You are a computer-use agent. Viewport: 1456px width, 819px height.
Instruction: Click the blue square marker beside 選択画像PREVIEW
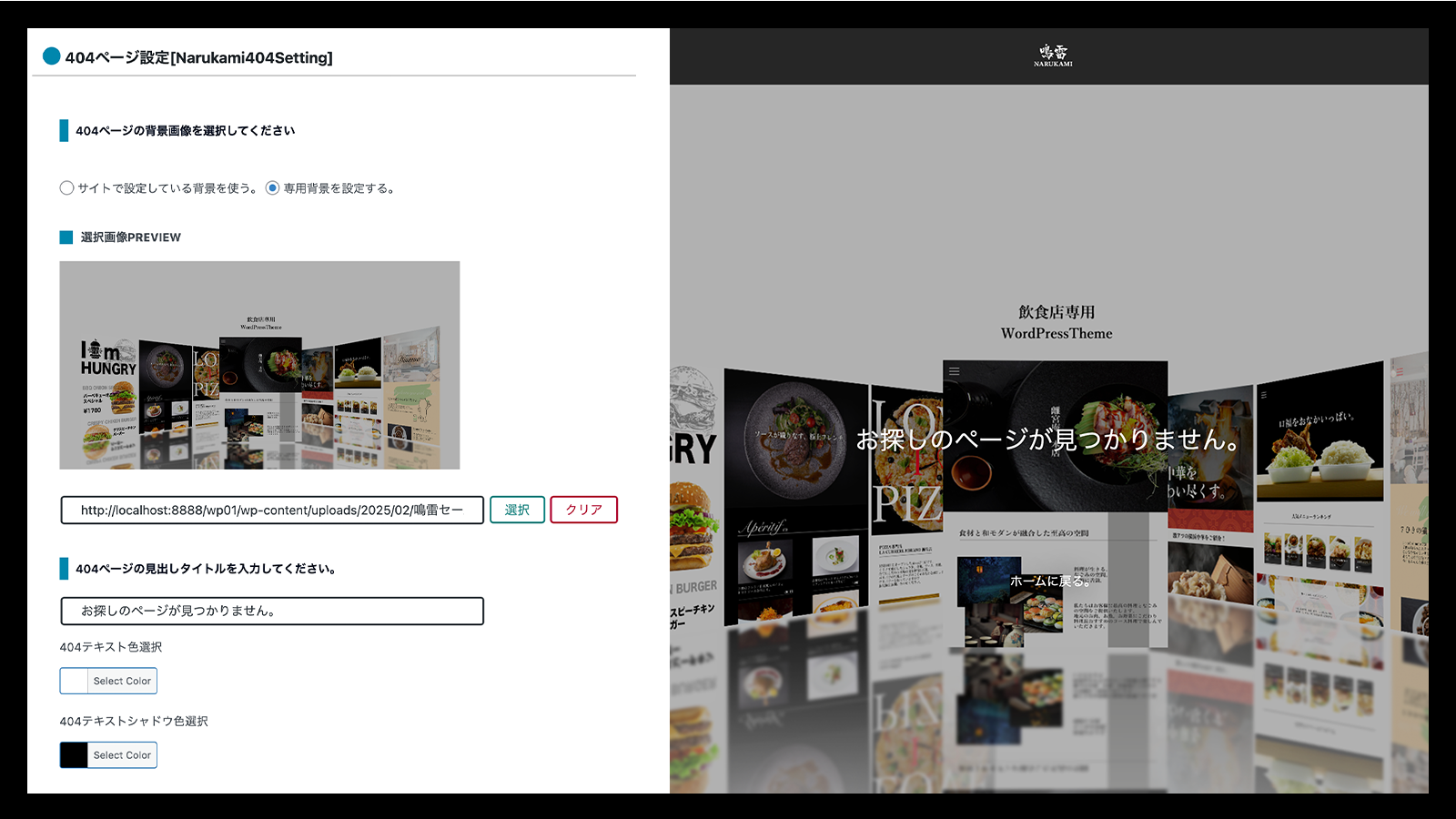point(66,238)
